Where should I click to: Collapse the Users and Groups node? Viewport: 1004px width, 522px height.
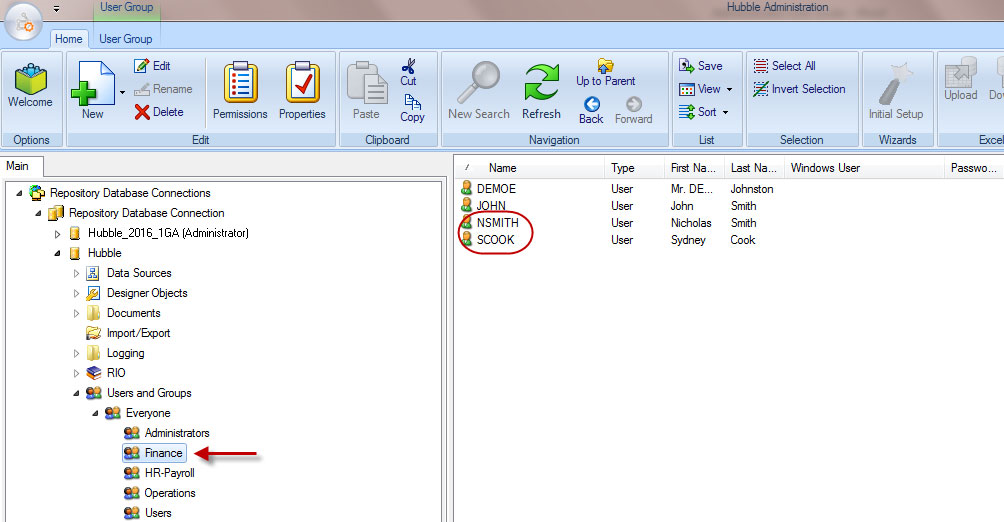tap(76, 393)
